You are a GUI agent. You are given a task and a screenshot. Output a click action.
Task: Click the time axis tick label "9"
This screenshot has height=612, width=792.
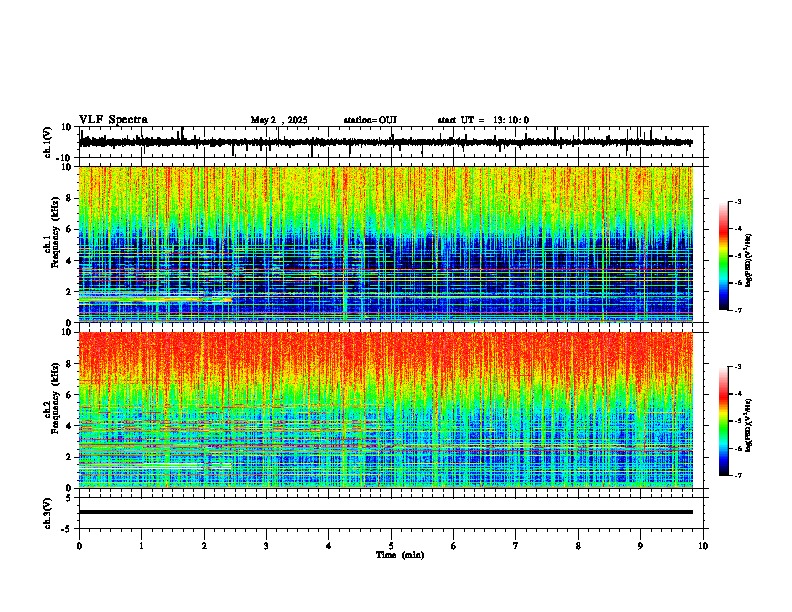point(640,546)
